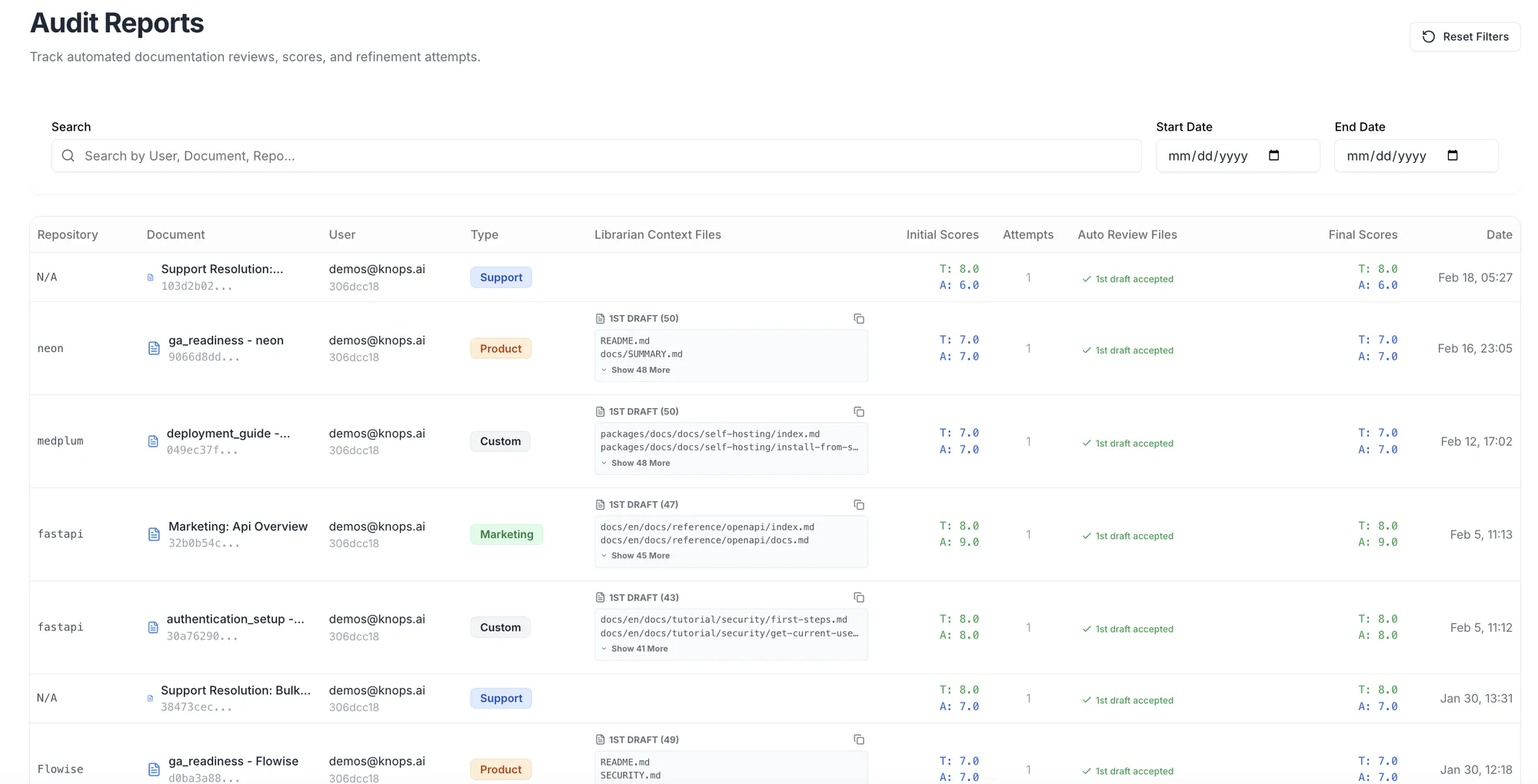Click the Marketing type tag

[507, 534]
